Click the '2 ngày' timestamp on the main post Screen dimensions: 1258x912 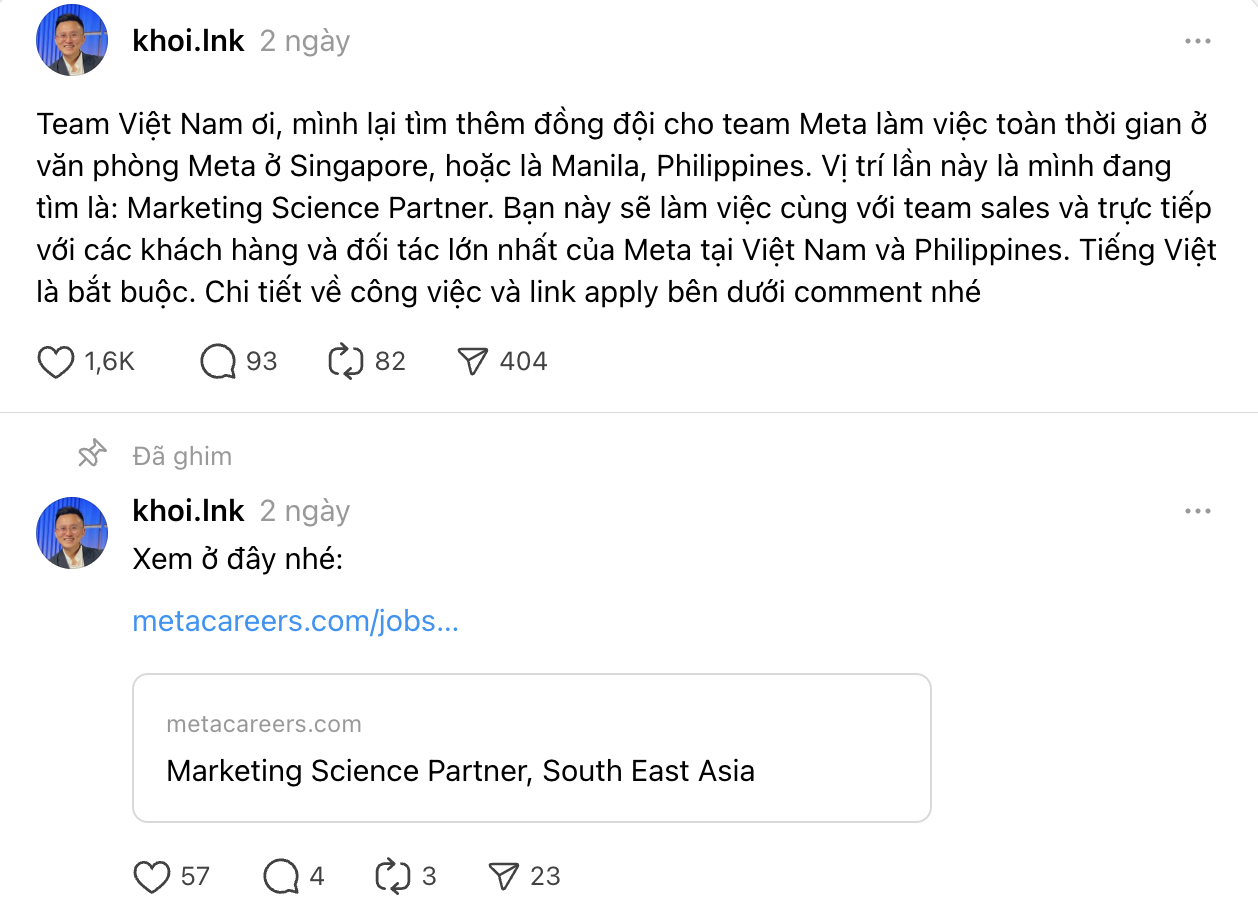304,41
